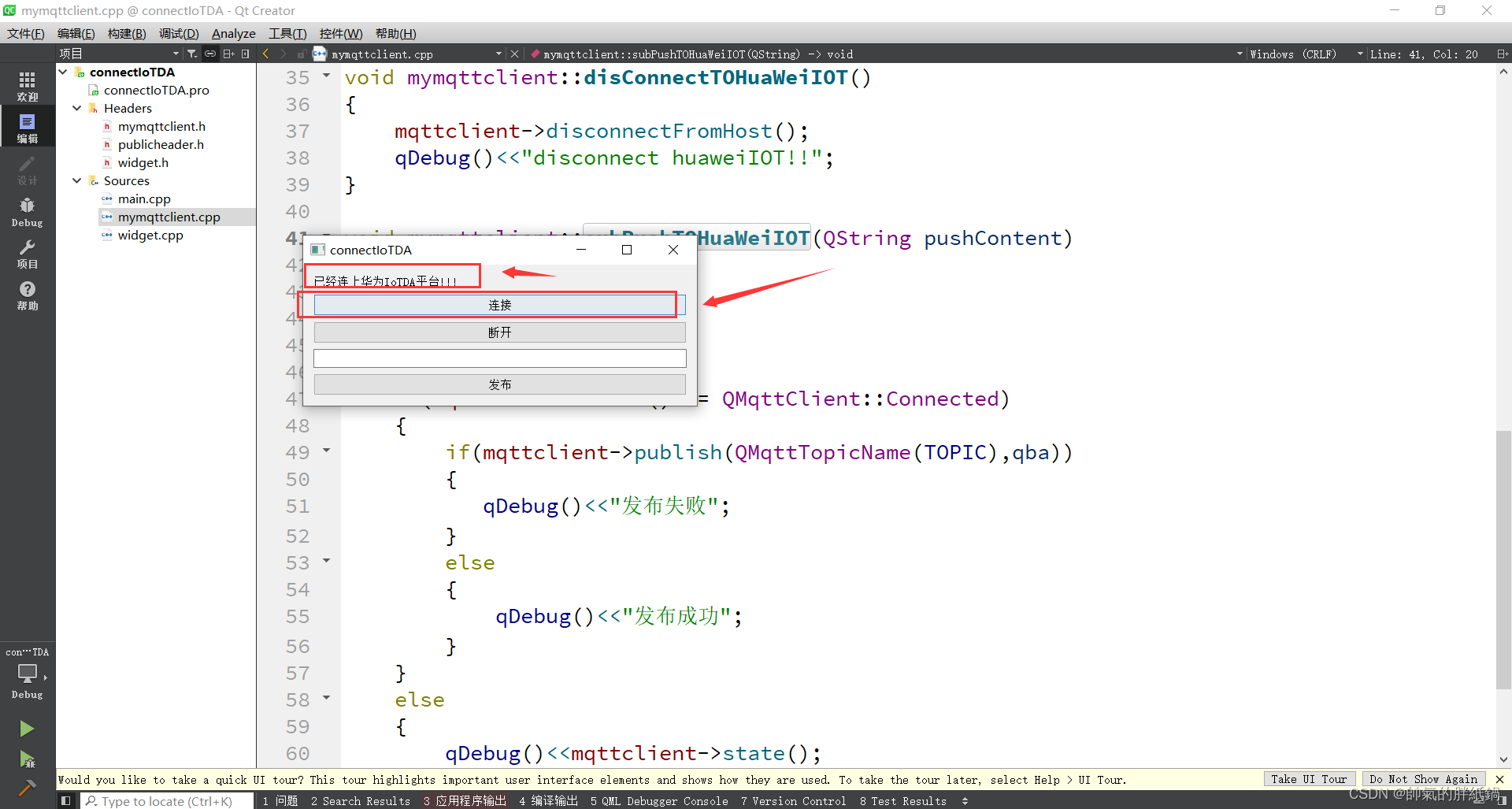Open the 工具(T) menu

pyautogui.click(x=287, y=33)
